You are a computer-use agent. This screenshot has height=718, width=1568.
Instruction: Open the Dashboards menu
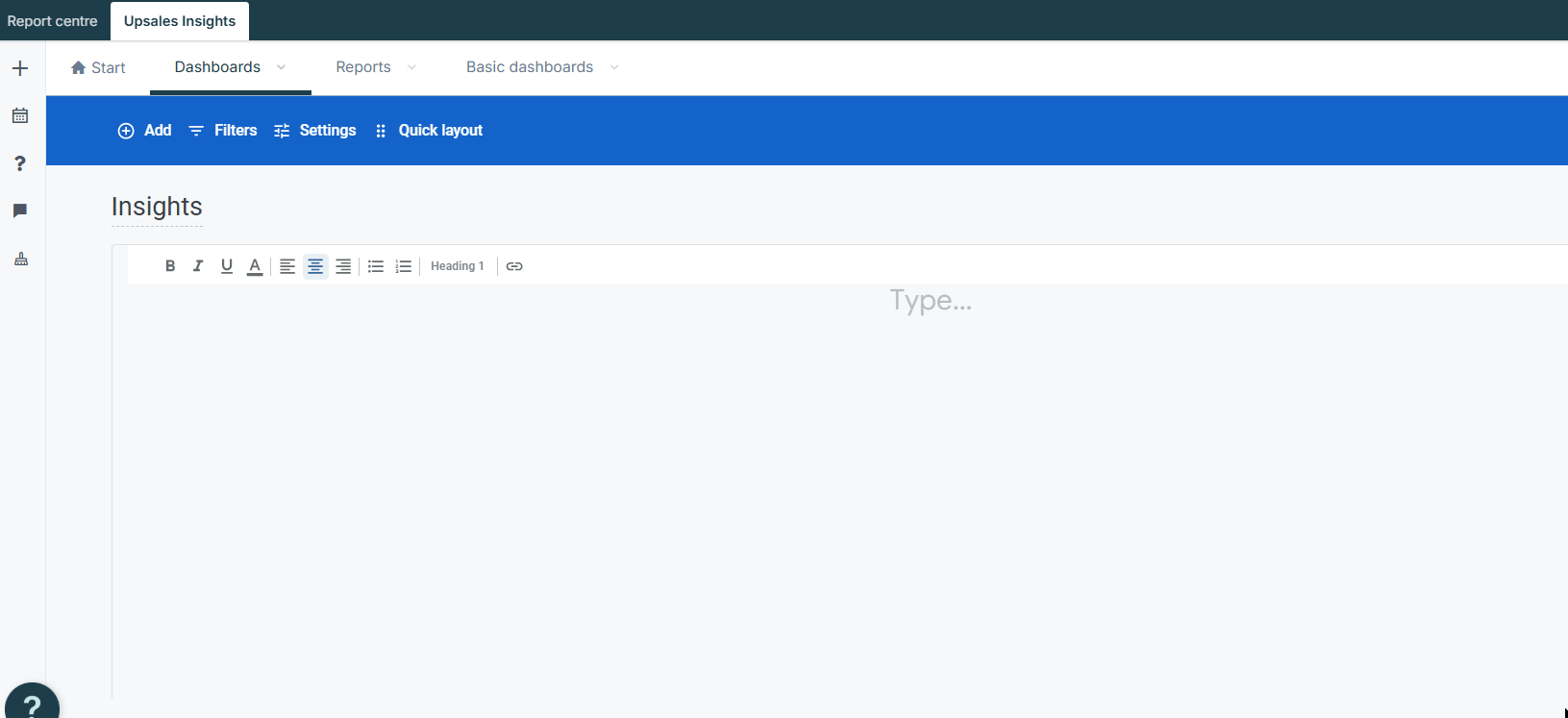pos(217,67)
